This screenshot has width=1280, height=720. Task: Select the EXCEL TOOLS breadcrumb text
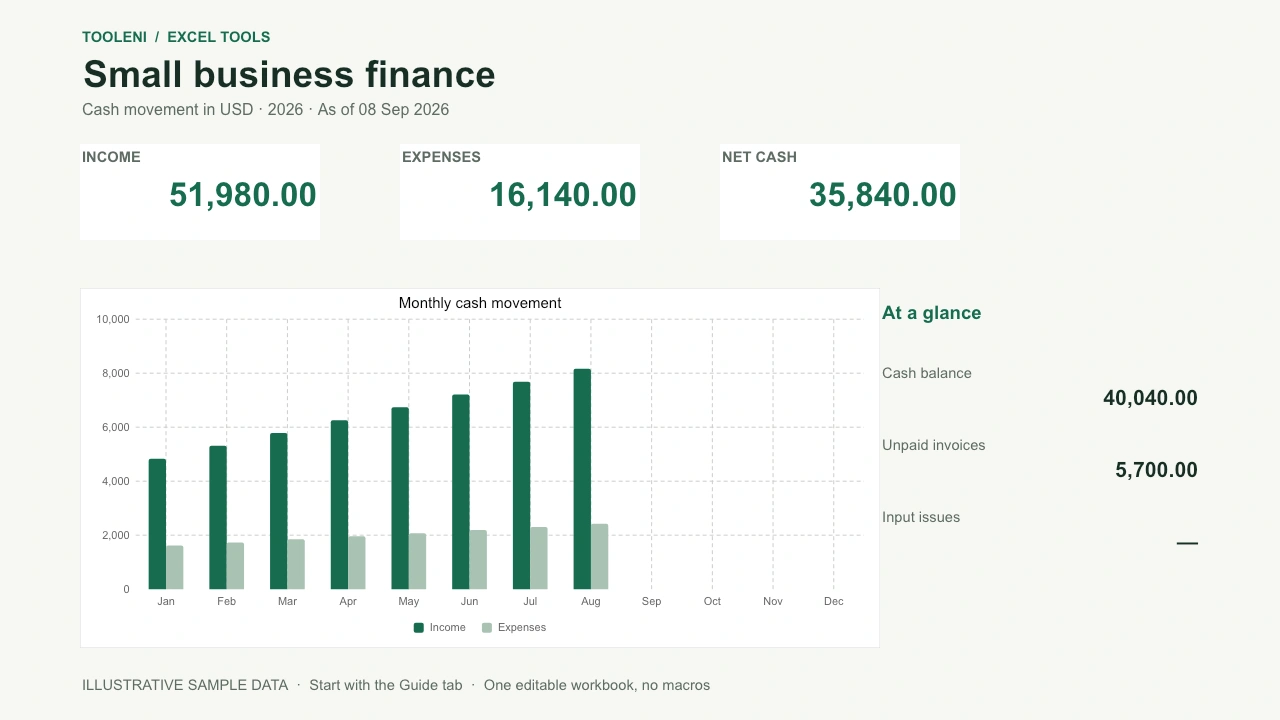(x=219, y=37)
